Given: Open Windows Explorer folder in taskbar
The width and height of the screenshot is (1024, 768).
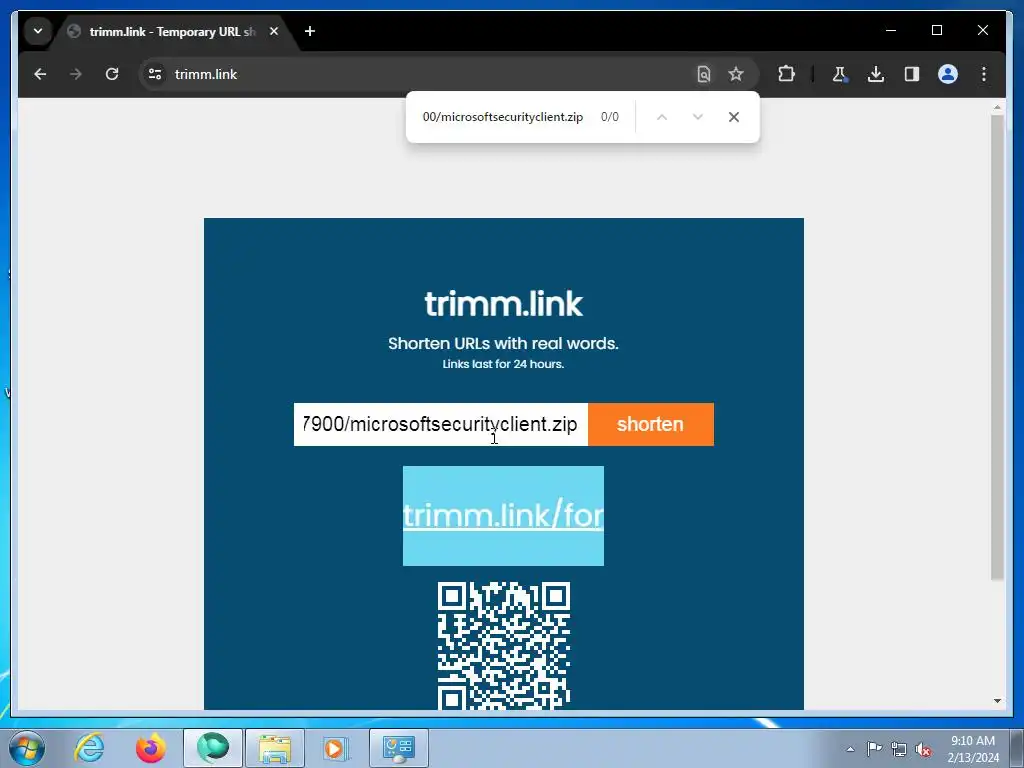Looking at the screenshot, I should 275,748.
